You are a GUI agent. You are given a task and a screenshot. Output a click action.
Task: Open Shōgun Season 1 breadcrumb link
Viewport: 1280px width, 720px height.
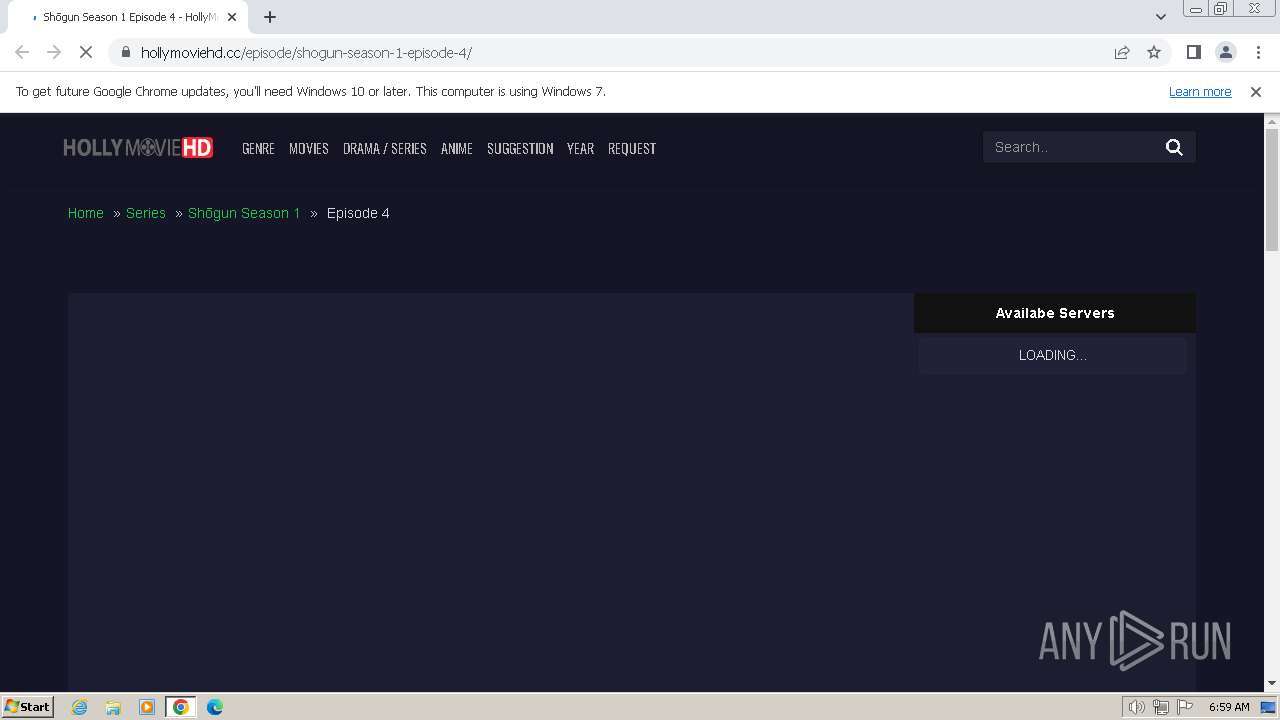pyautogui.click(x=244, y=213)
